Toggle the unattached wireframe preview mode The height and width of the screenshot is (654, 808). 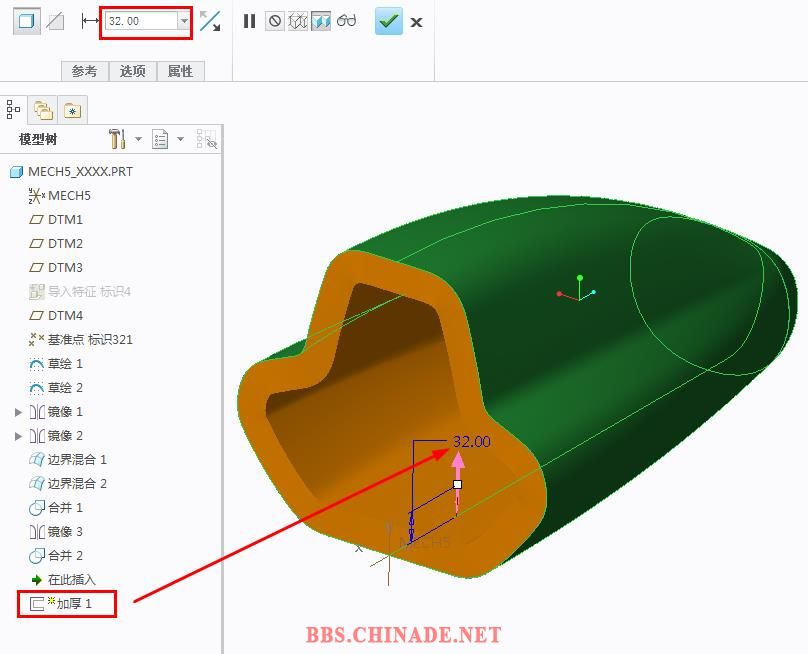[x=298, y=21]
